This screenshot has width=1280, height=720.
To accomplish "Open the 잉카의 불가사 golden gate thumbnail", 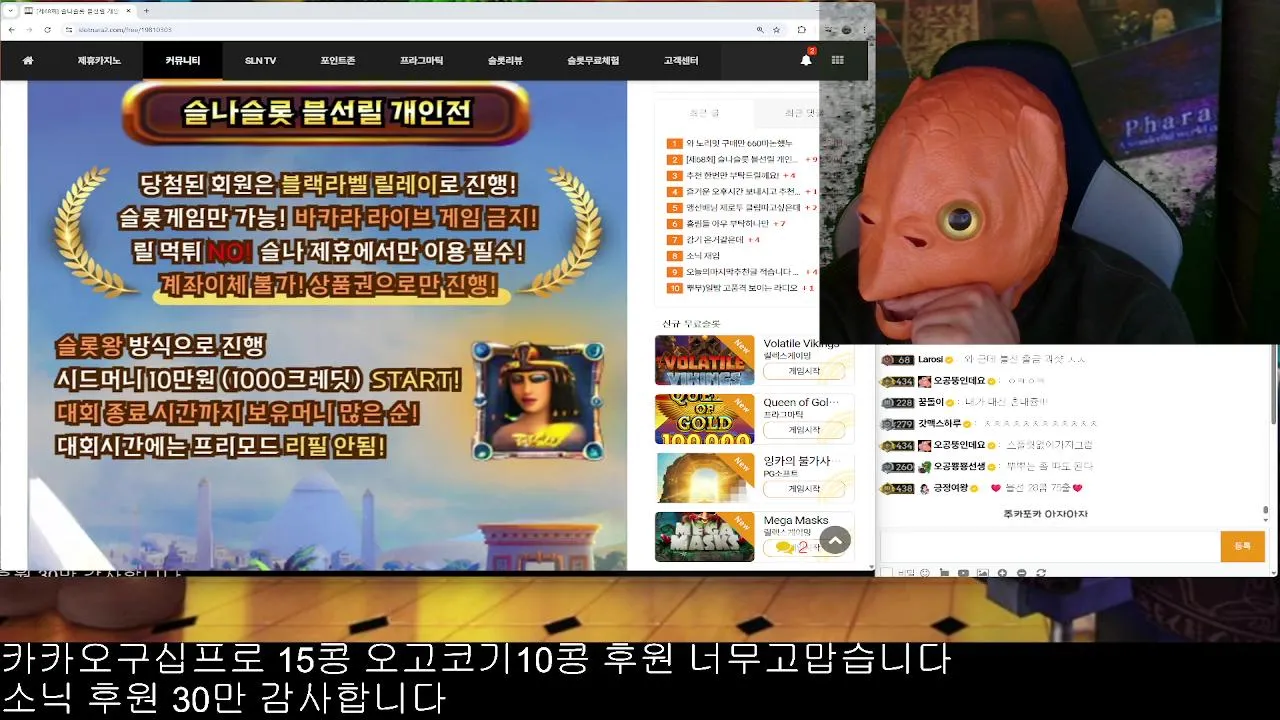I will point(704,478).
